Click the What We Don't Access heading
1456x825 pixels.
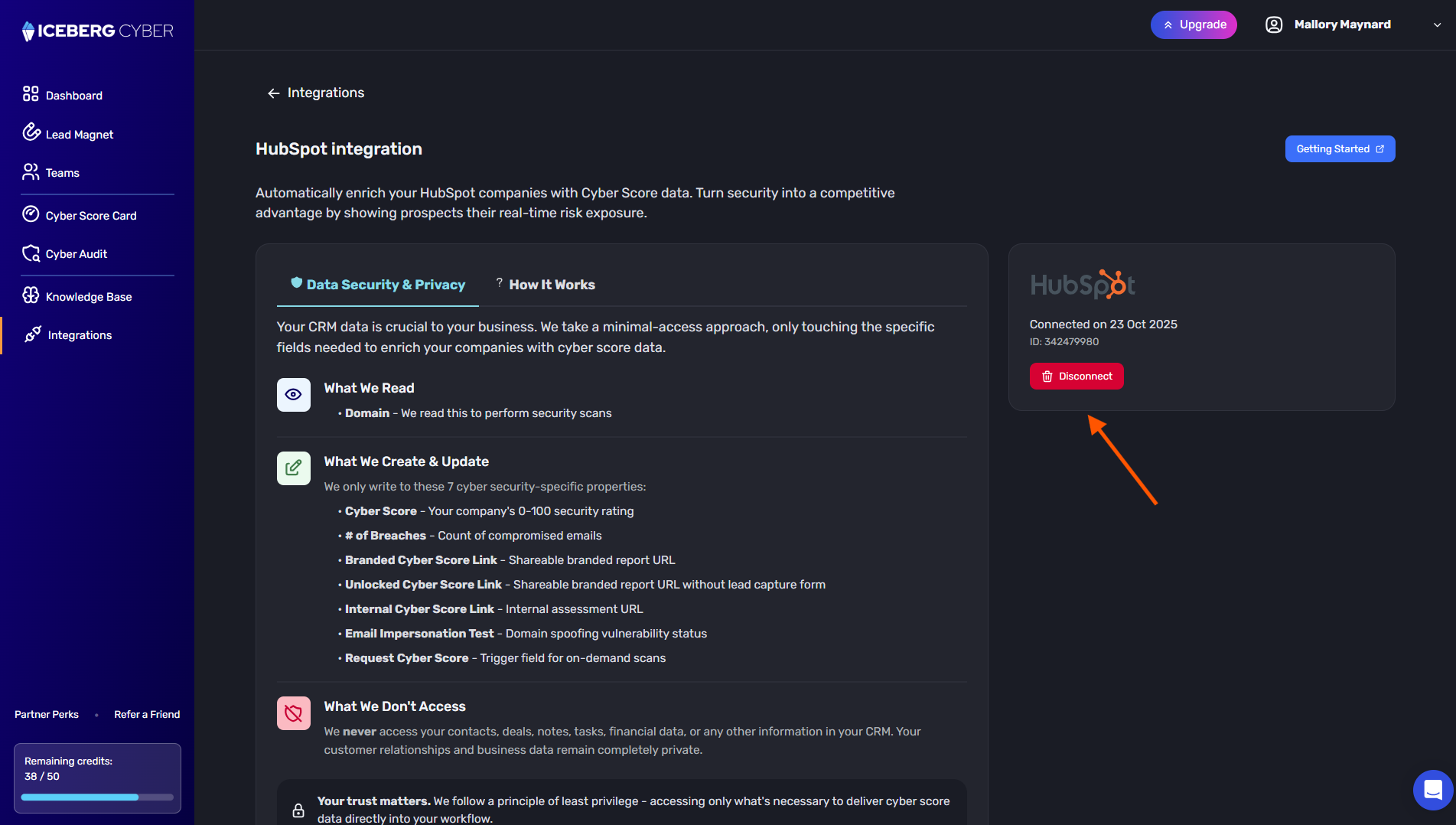[x=395, y=706]
